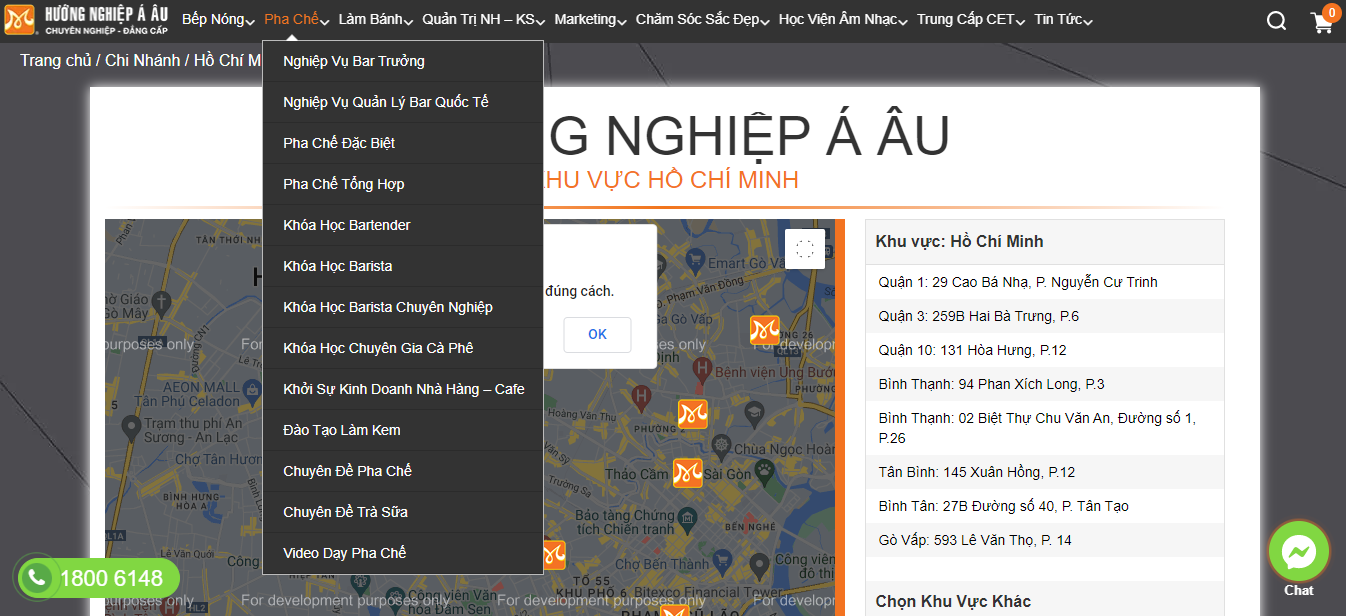Click the Chọn Khu Vực Khác heading
1346x616 pixels.
coord(953,601)
